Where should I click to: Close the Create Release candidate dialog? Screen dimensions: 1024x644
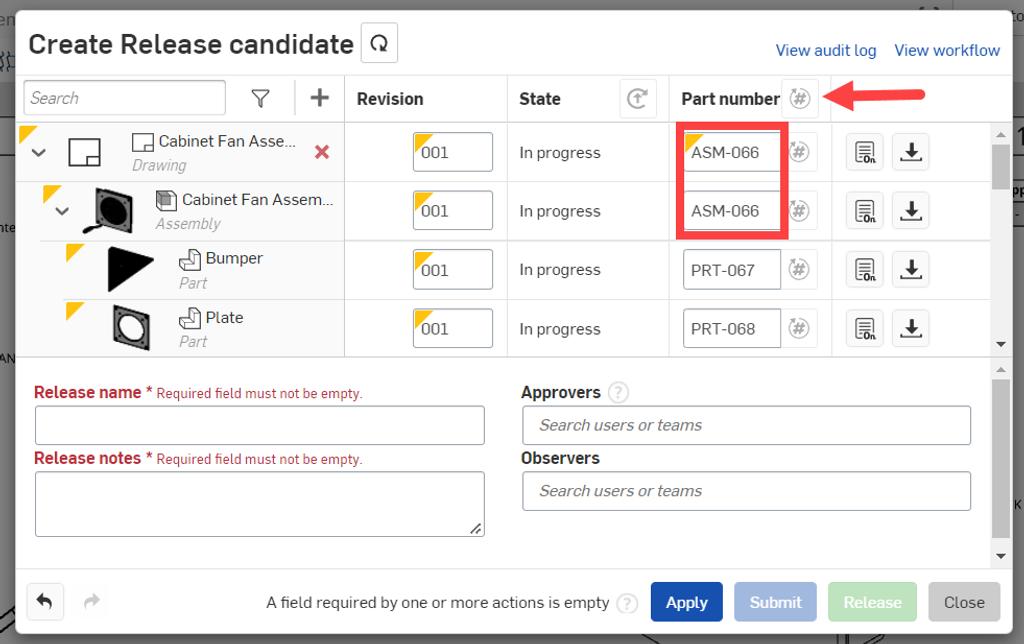963,601
